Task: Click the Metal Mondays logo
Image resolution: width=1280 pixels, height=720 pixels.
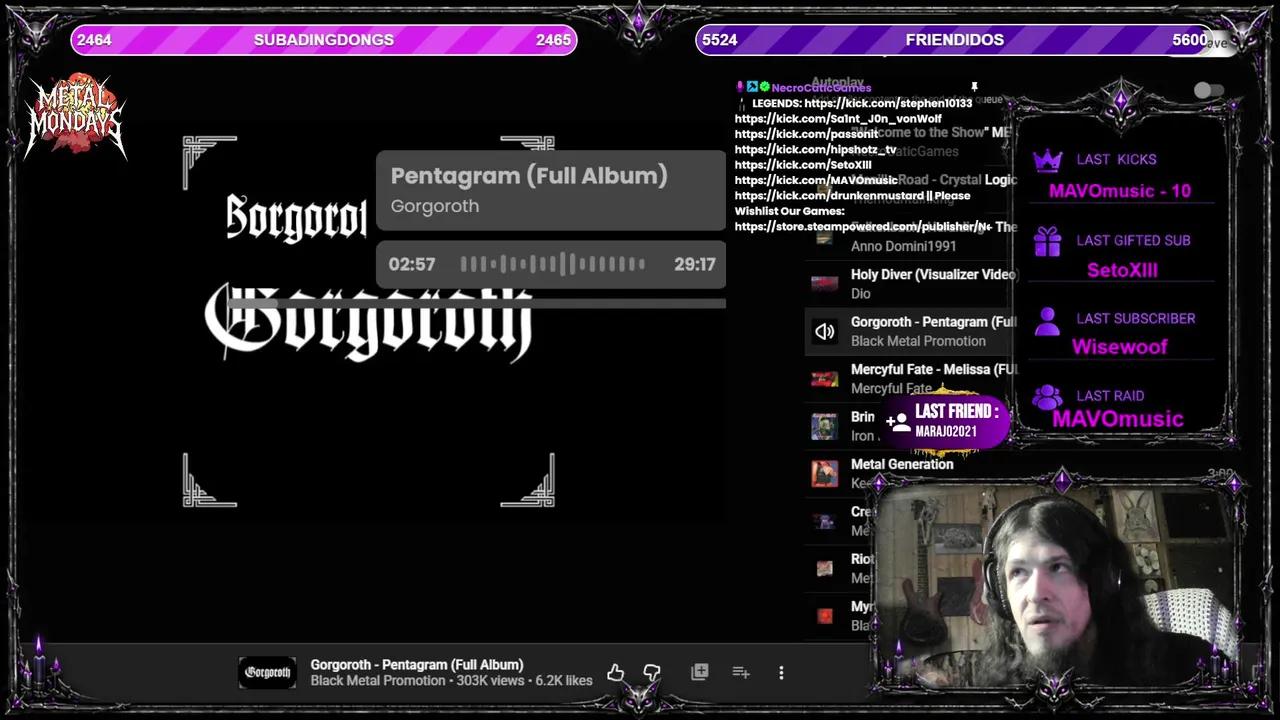Action: [76, 116]
